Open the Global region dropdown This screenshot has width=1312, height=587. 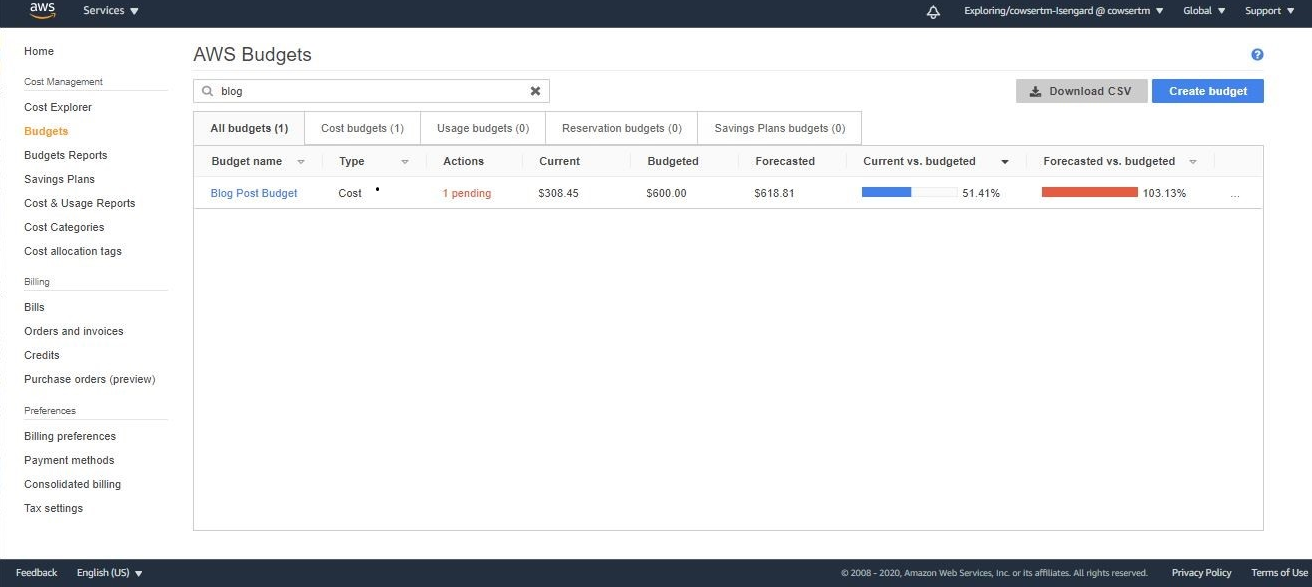[x=1203, y=11]
